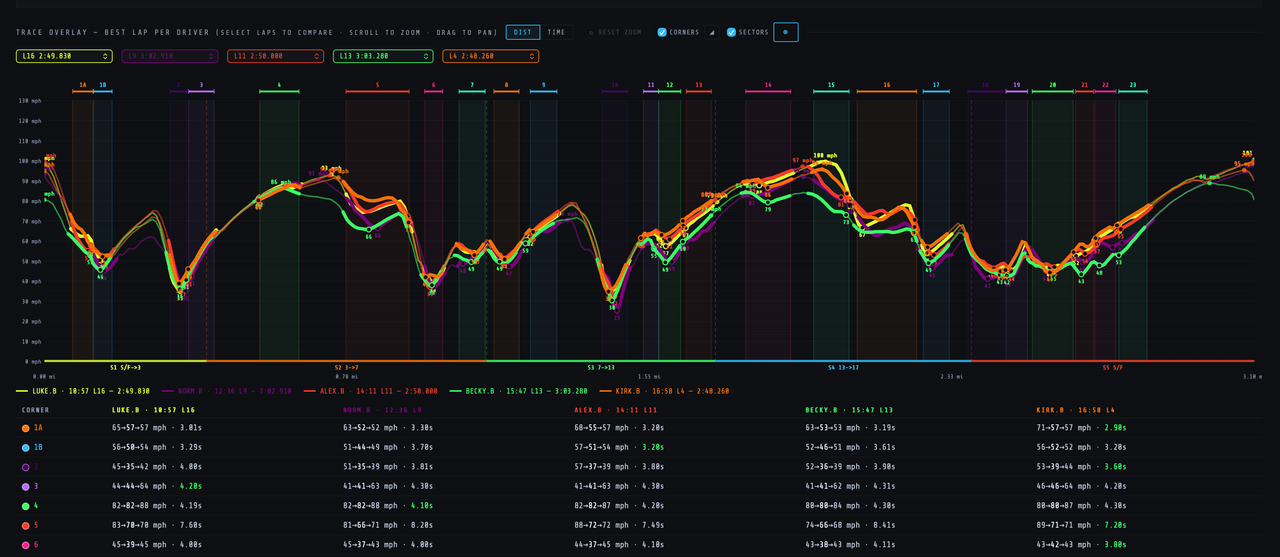The image size is (1280, 557).
Task: Click the S2 3→7 sector label
Action: [x=346, y=368]
